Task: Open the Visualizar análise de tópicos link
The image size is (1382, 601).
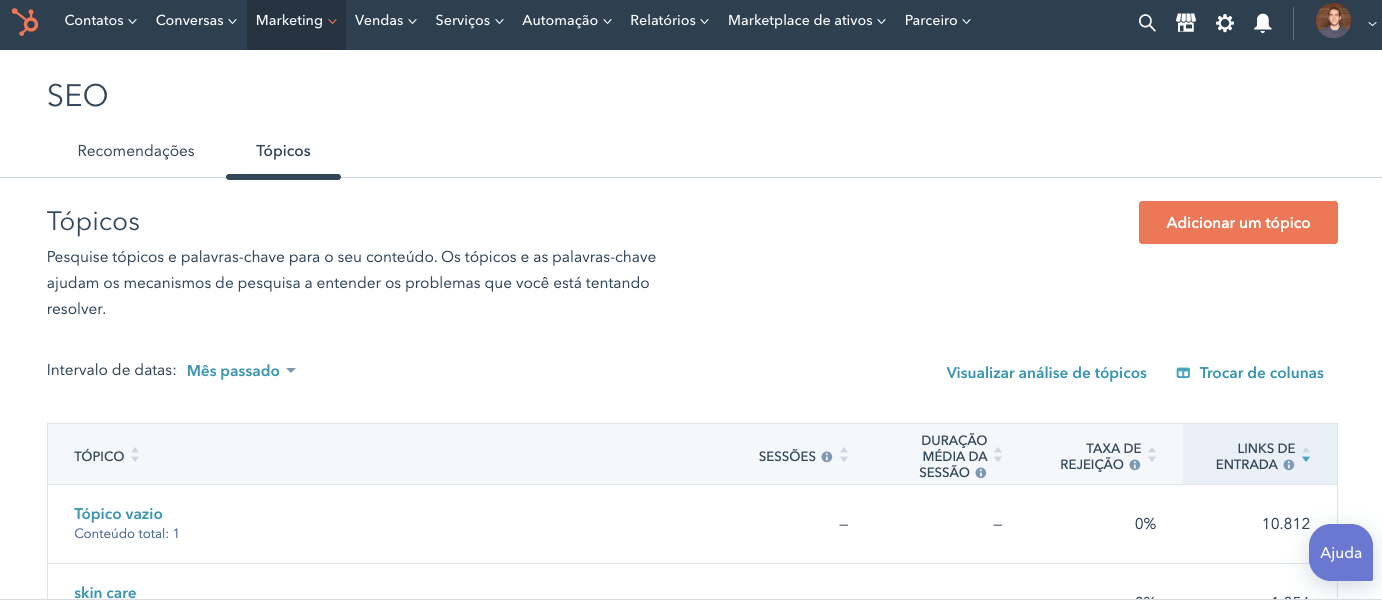Action: (x=1046, y=373)
